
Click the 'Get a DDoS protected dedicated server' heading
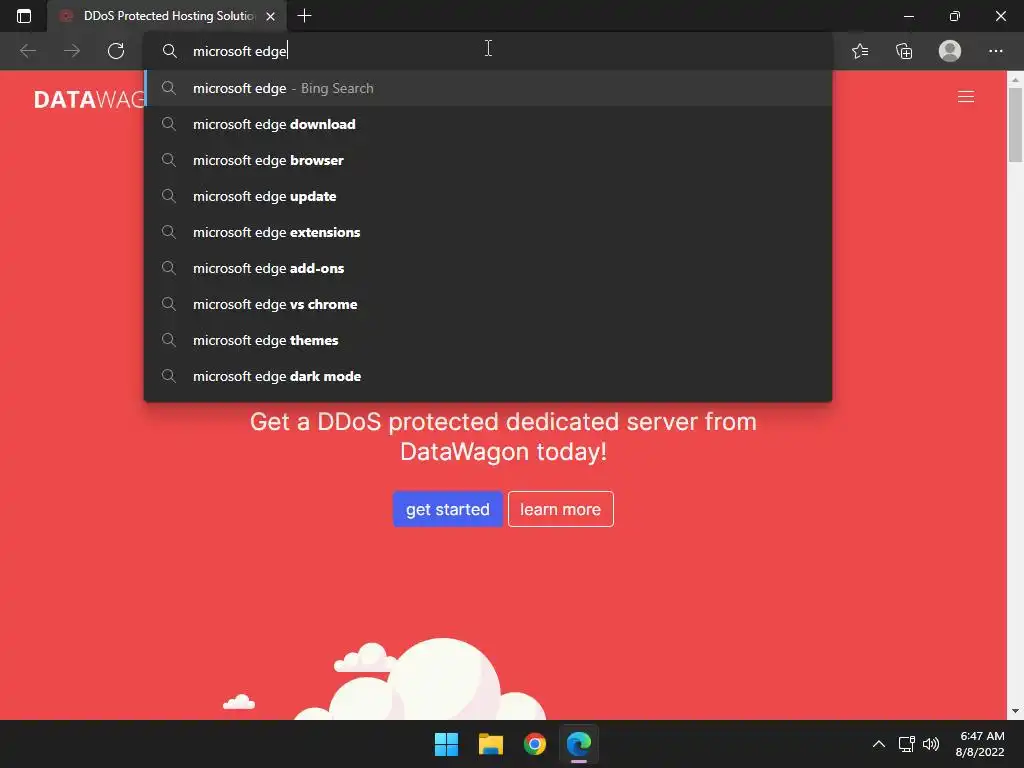[503, 436]
